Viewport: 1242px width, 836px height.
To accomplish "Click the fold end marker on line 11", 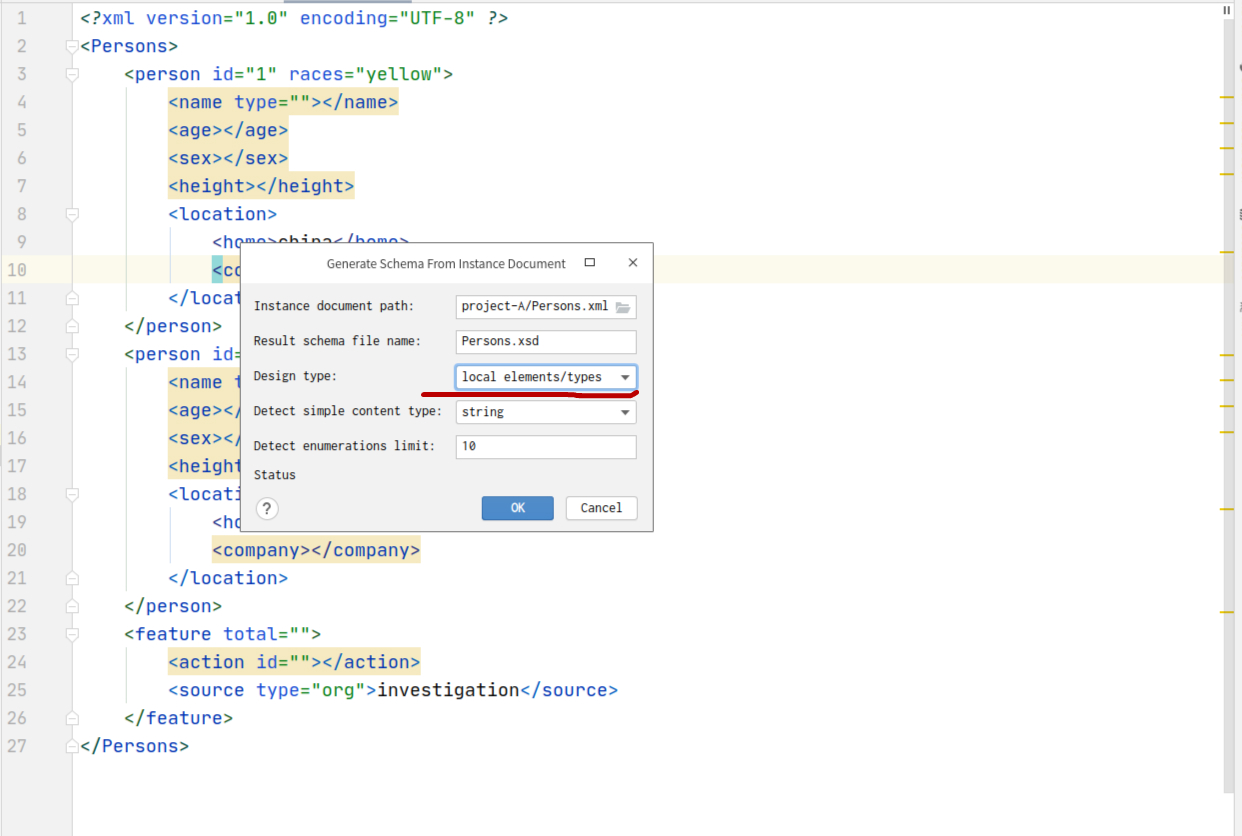I will tap(72, 298).
